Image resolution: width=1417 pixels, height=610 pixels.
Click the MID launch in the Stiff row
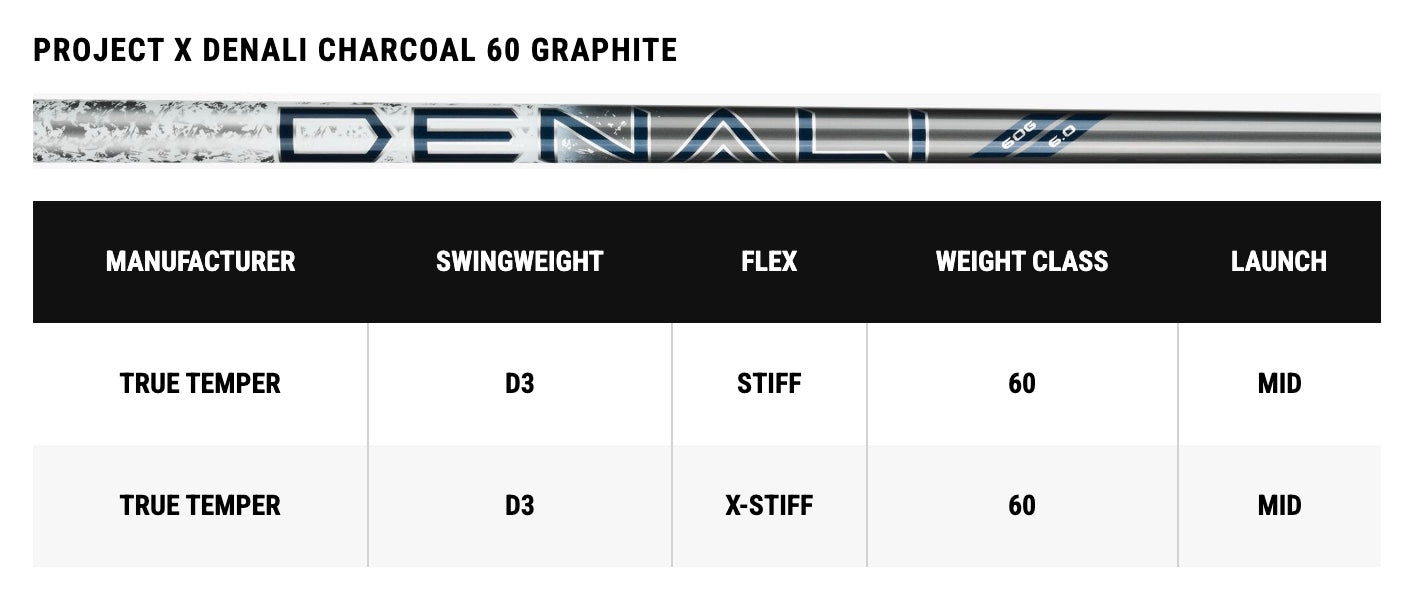click(1278, 384)
